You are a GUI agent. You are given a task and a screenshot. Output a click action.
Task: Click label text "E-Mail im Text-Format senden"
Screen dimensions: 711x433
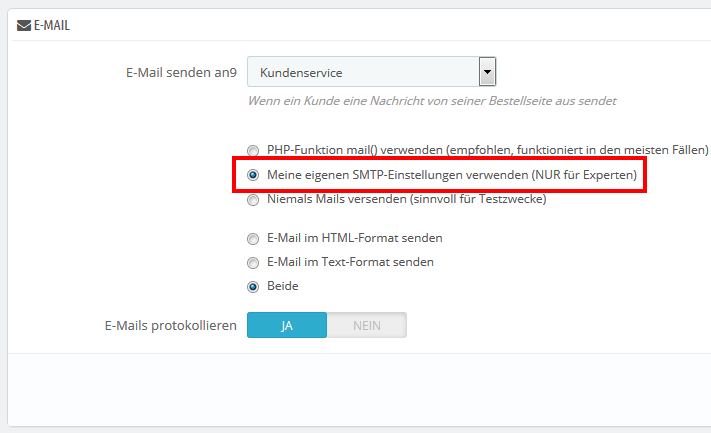pos(350,262)
